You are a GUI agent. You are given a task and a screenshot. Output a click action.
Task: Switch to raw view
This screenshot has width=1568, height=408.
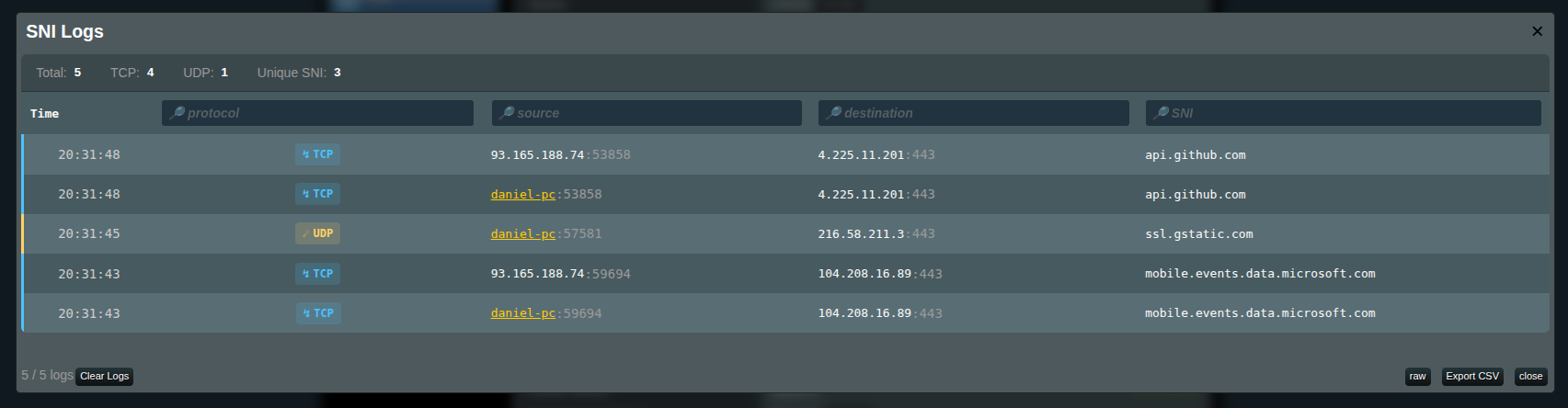click(x=1417, y=377)
